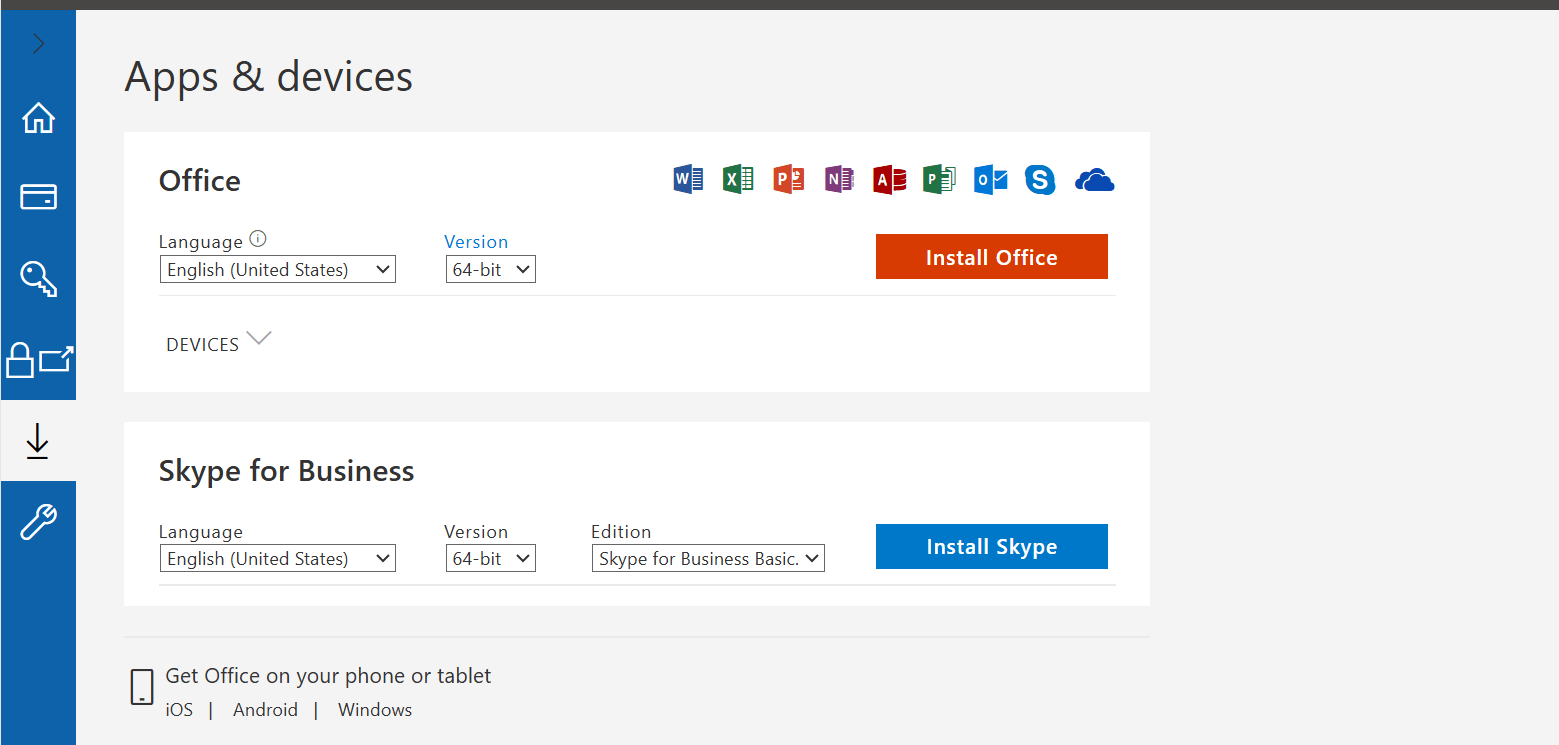Open the Skype Edition dropdown

click(x=708, y=559)
